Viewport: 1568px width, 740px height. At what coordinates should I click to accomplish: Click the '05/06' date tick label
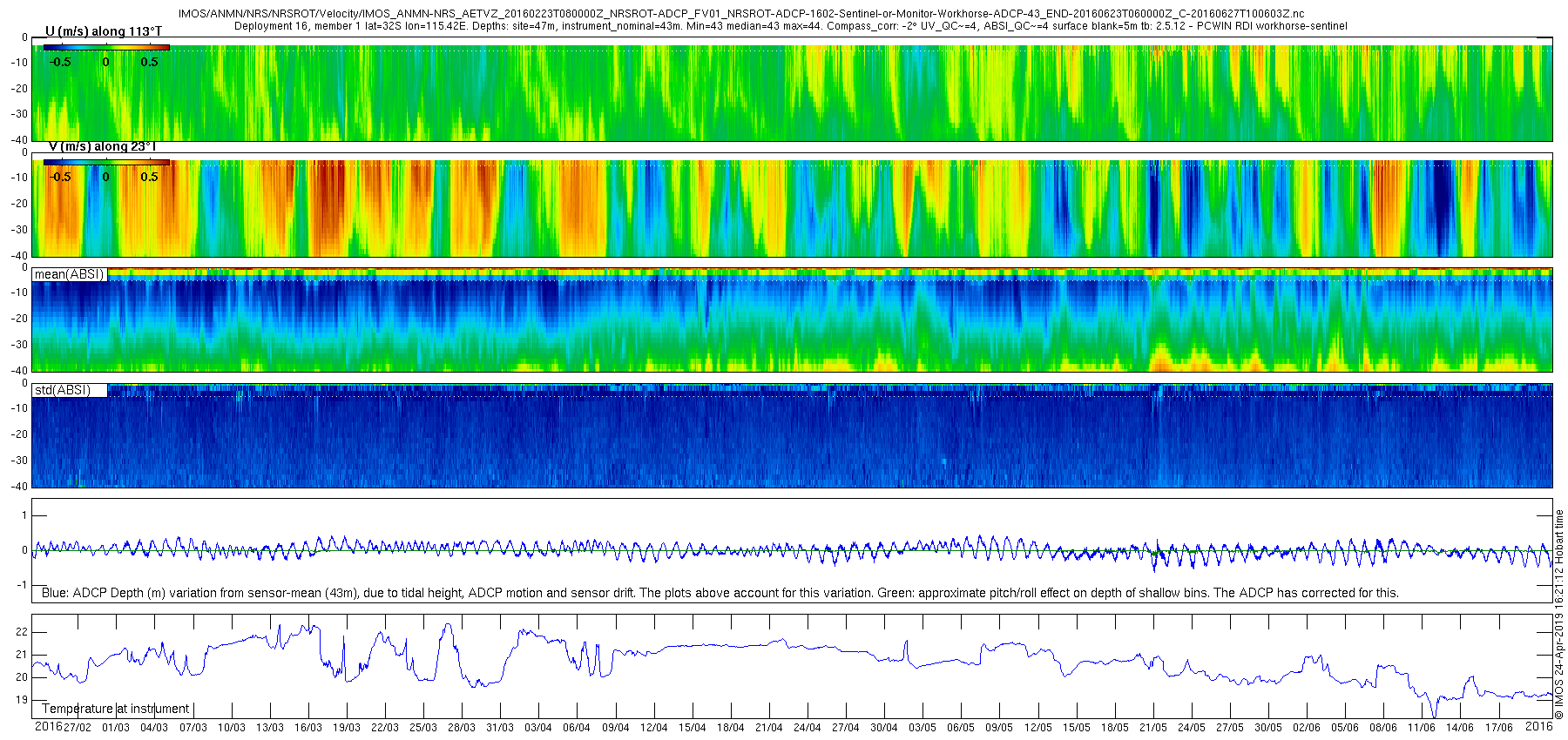tap(1345, 728)
